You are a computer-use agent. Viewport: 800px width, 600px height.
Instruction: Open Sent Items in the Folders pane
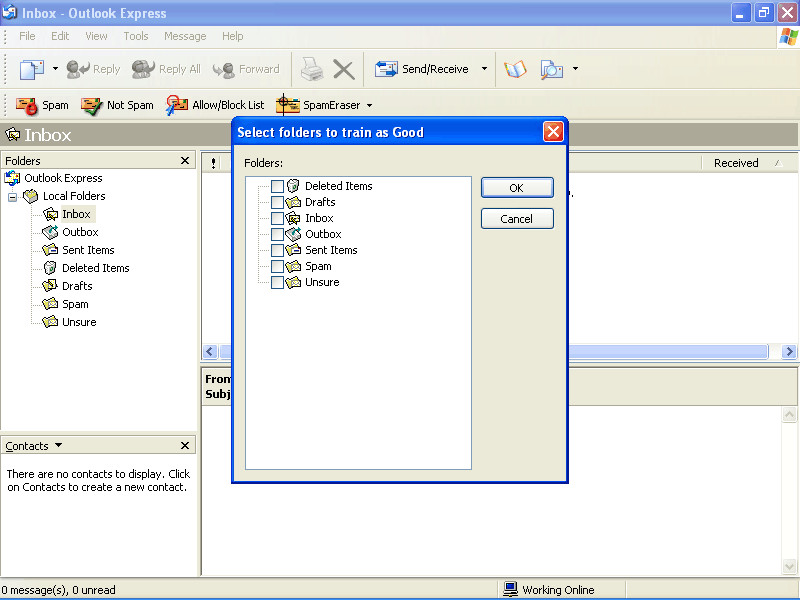click(x=88, y=250)
